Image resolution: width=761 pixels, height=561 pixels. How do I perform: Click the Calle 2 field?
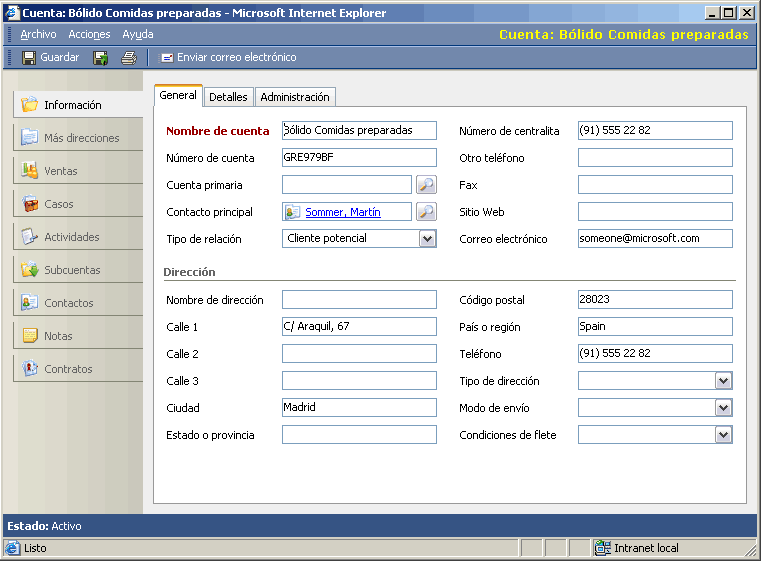[359, 354]
